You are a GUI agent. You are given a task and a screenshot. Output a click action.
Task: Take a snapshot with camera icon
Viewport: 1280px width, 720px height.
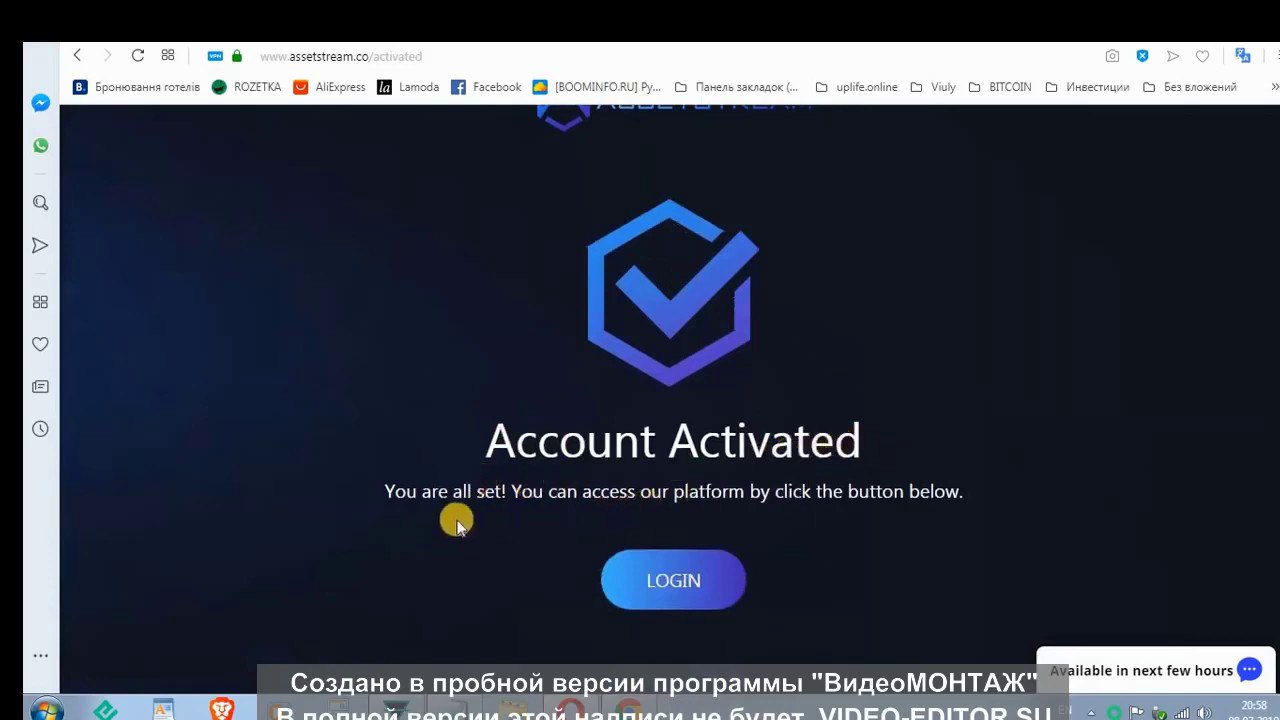1112,56
